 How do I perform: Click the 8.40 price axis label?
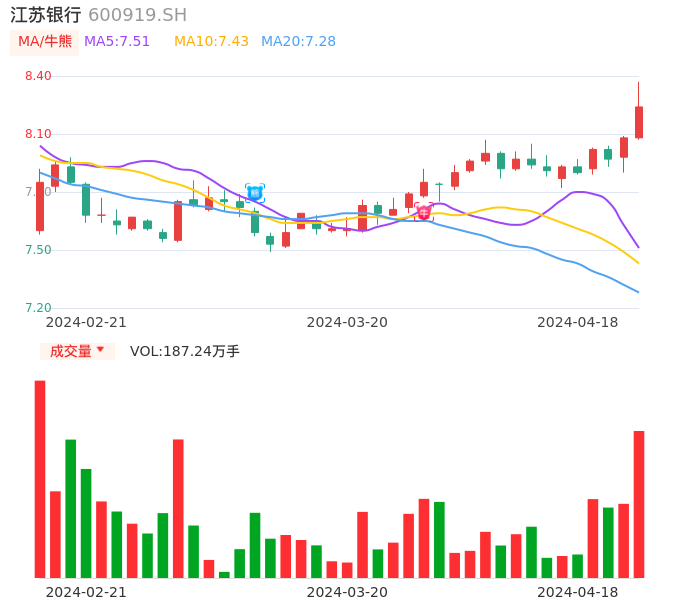point(37,76)
